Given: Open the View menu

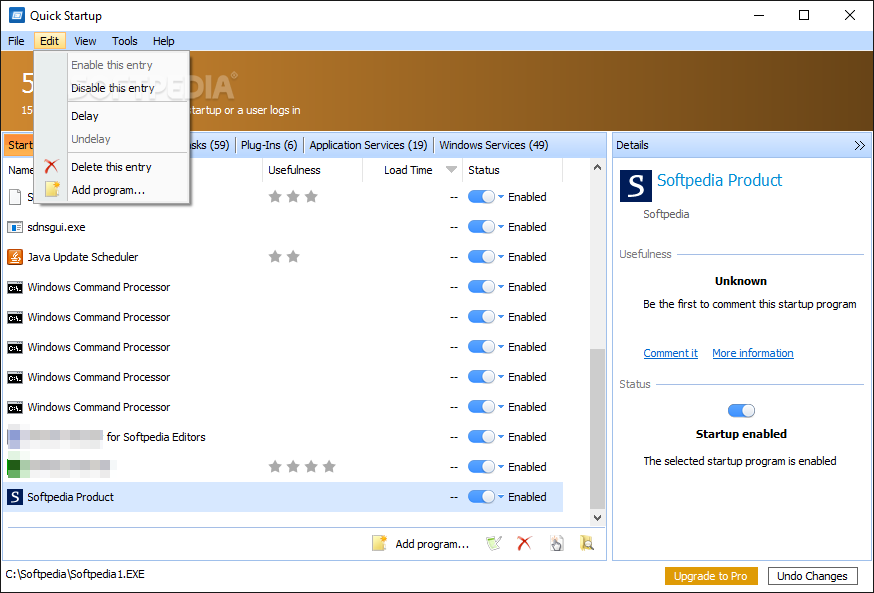Looking at the screenshot, I should click(85, 41).
